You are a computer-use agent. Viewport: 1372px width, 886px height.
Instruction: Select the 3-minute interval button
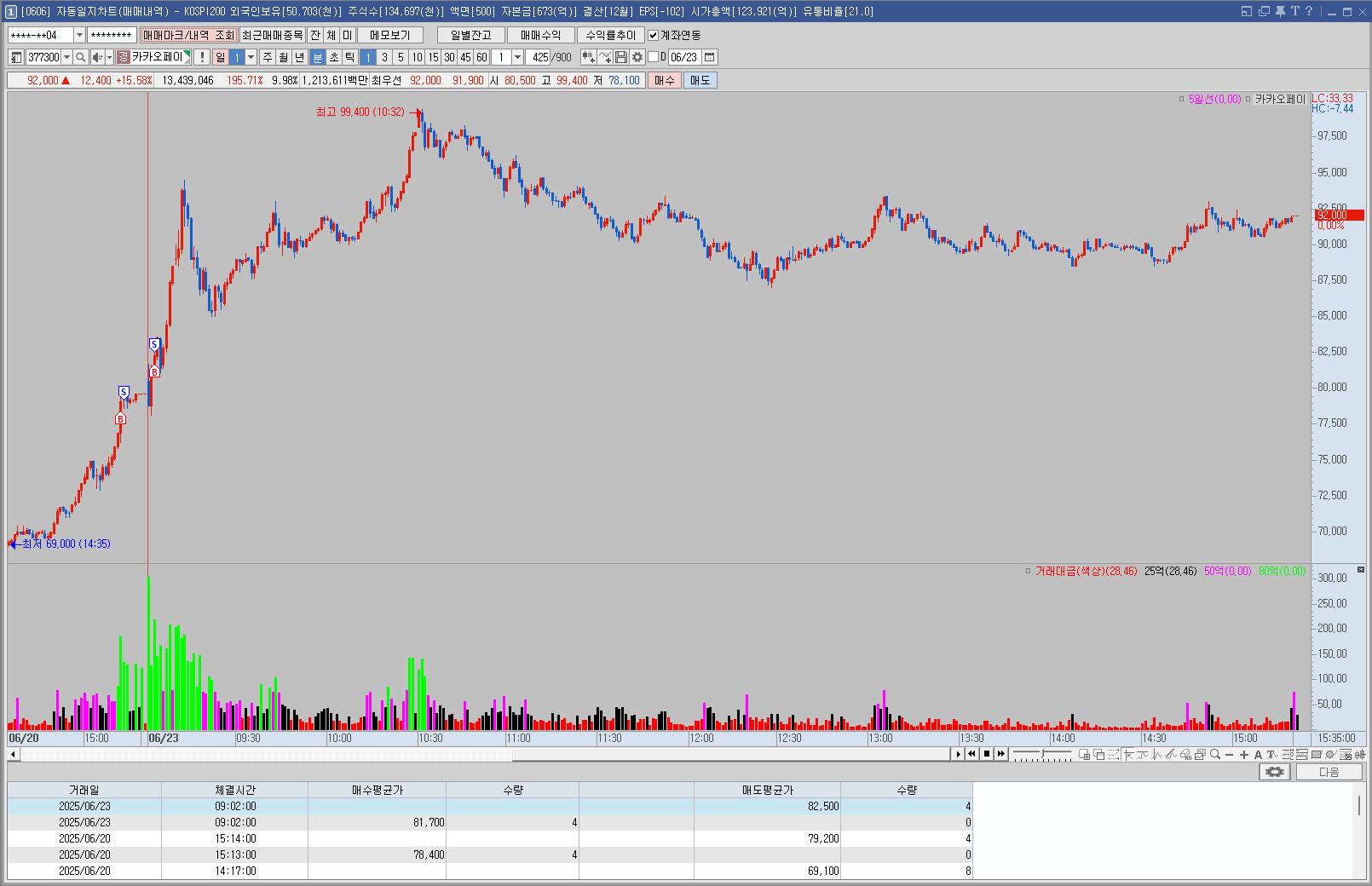click(384, 57)
